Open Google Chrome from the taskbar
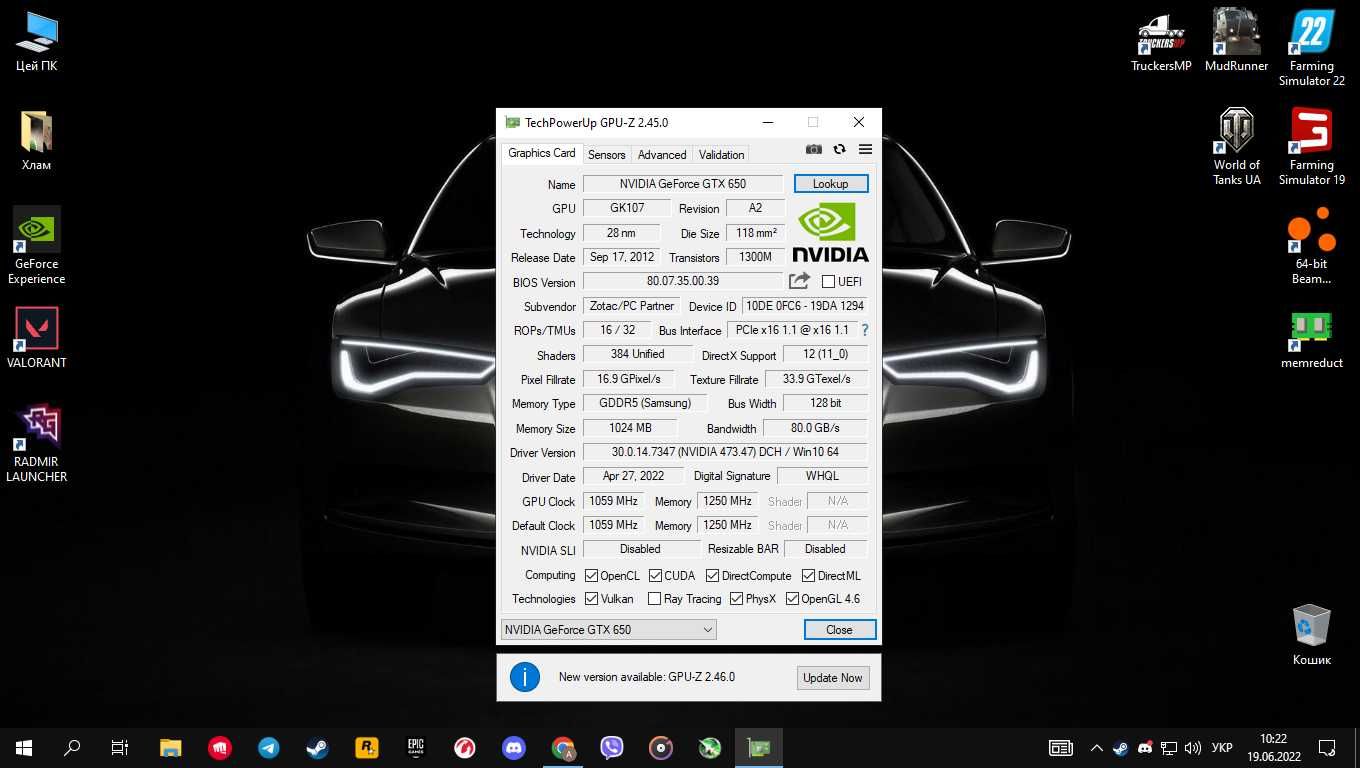Viewport: 1360px width, 768px height. click(x=563, y=747)
